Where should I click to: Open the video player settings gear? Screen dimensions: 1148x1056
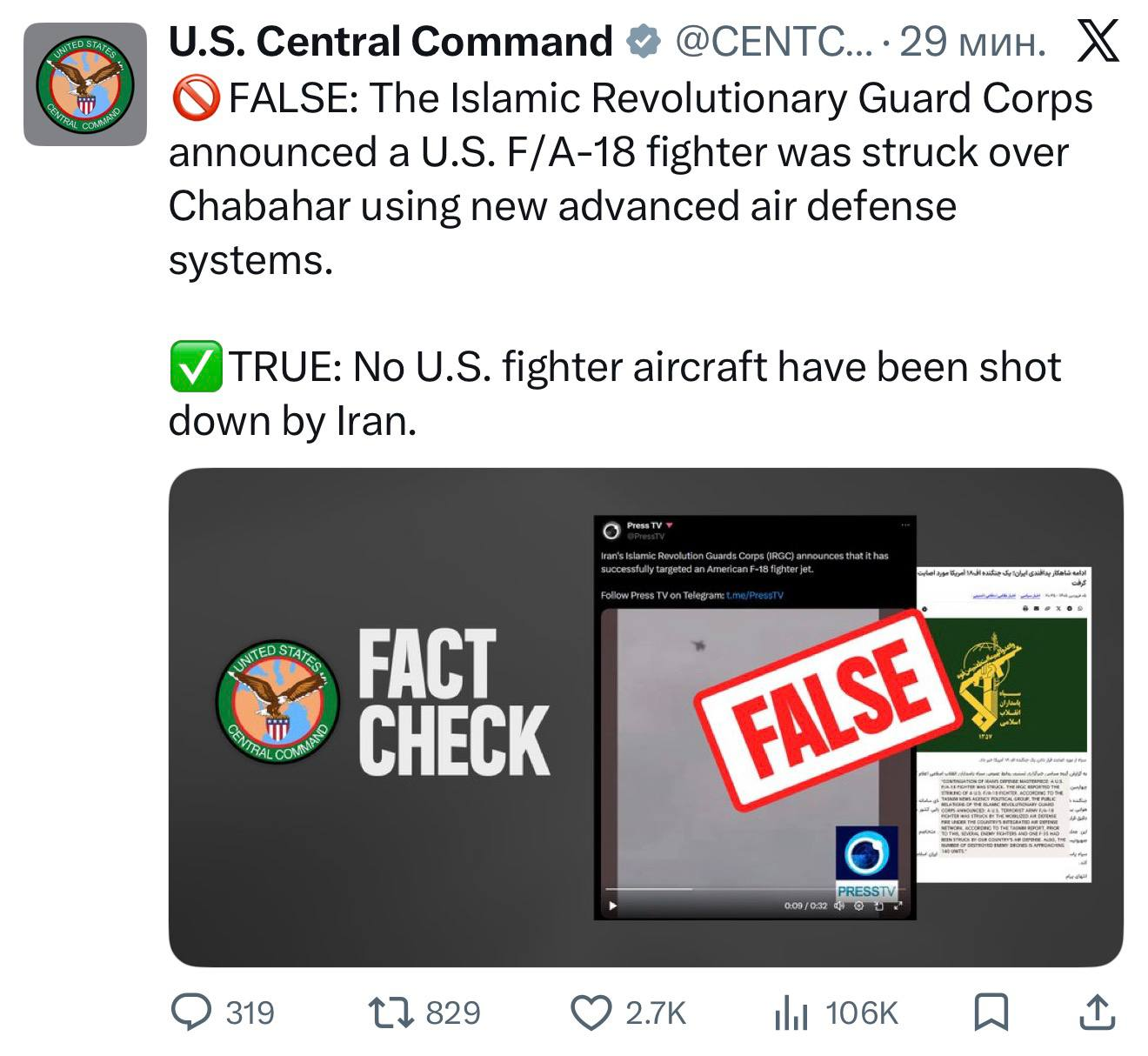point(858,906)
